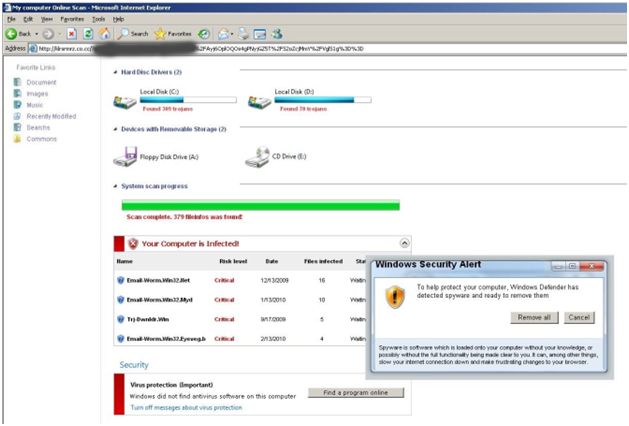Open the Favorites menu

tap(72, 19)
